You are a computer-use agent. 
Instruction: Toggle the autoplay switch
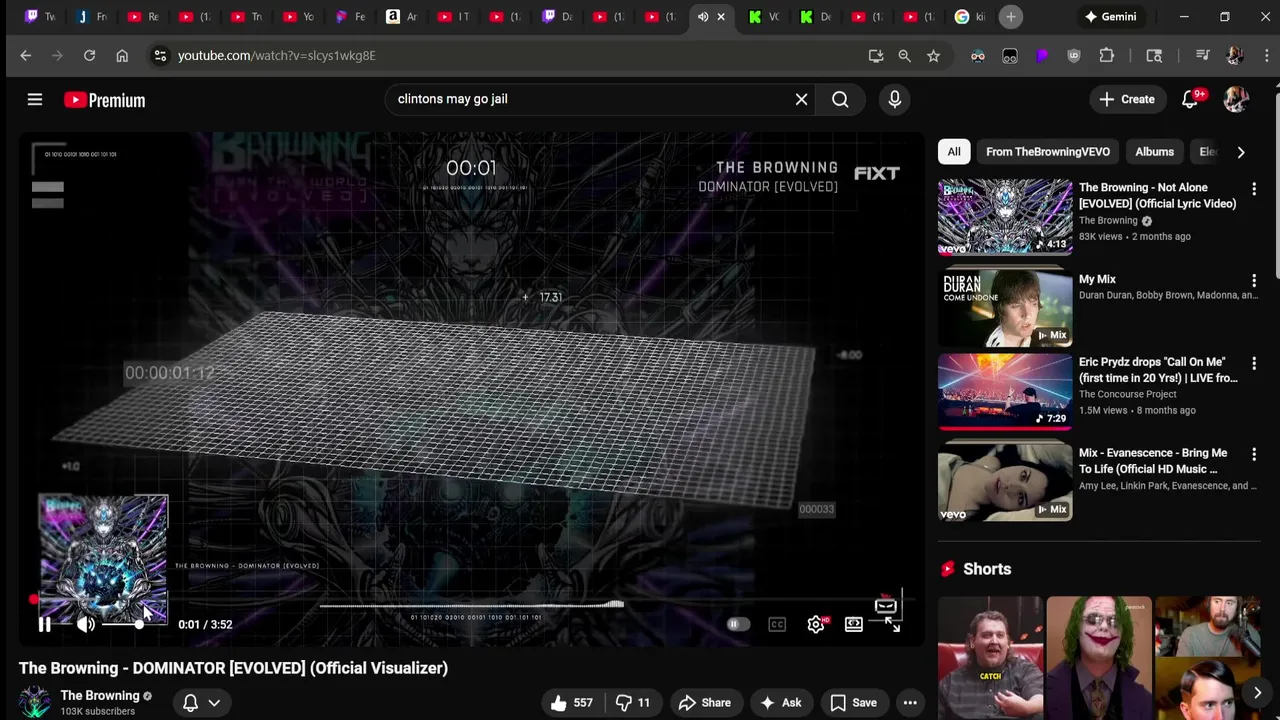coord(737,624)
